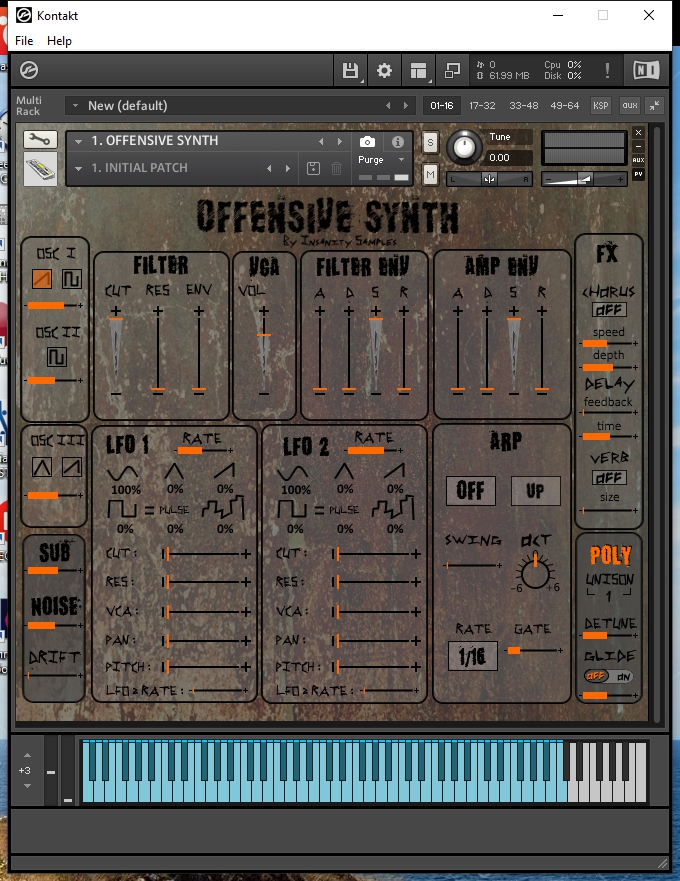Go to next snapshot arrow beside INITIAL PATCH

click(288, 168)
